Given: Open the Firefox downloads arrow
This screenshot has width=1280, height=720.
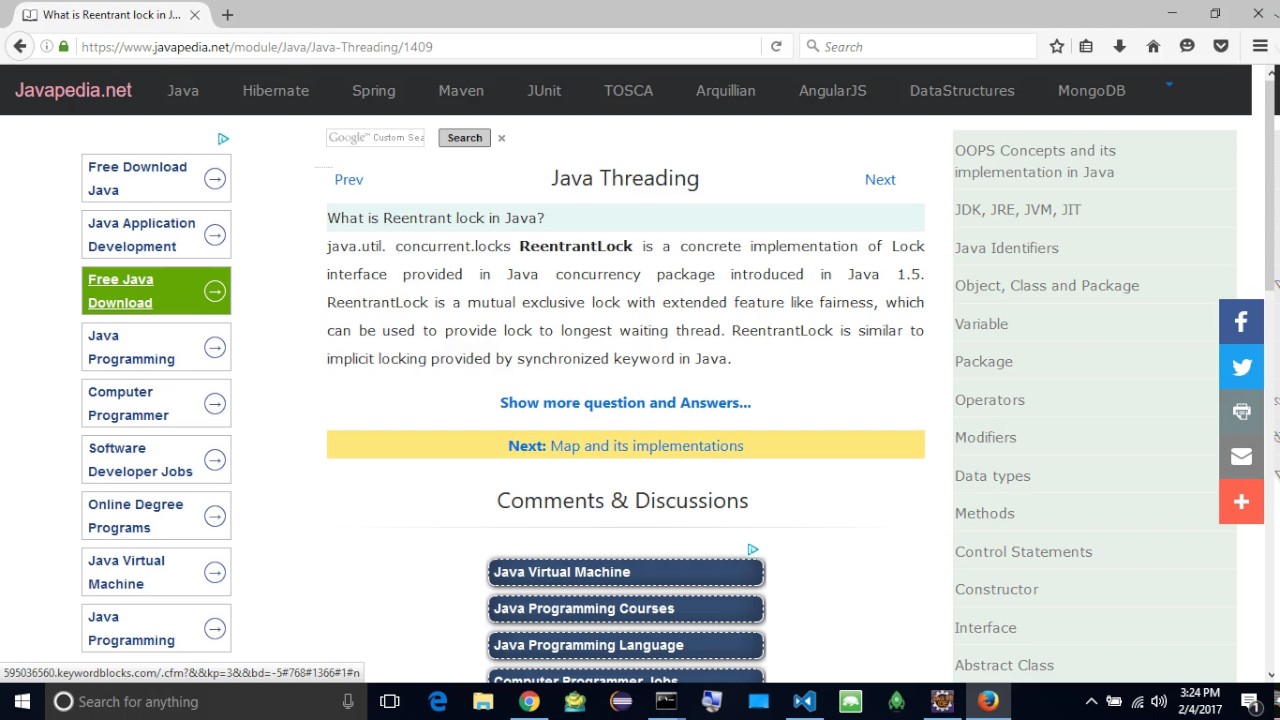Looking at the screenshot, I should pyautogui.click(x=1119, y=46).
